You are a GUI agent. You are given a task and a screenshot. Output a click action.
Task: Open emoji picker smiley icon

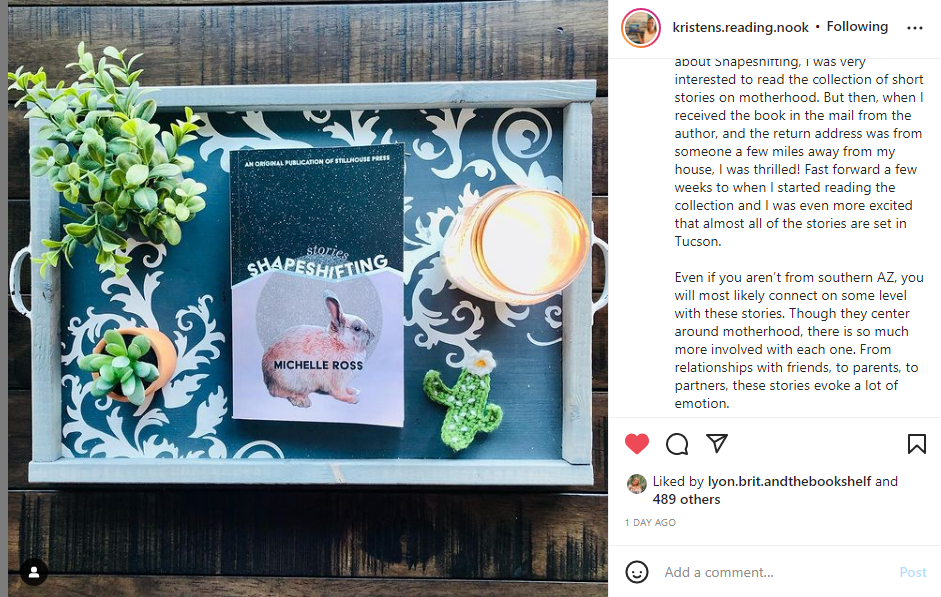(x=637, y=572)
